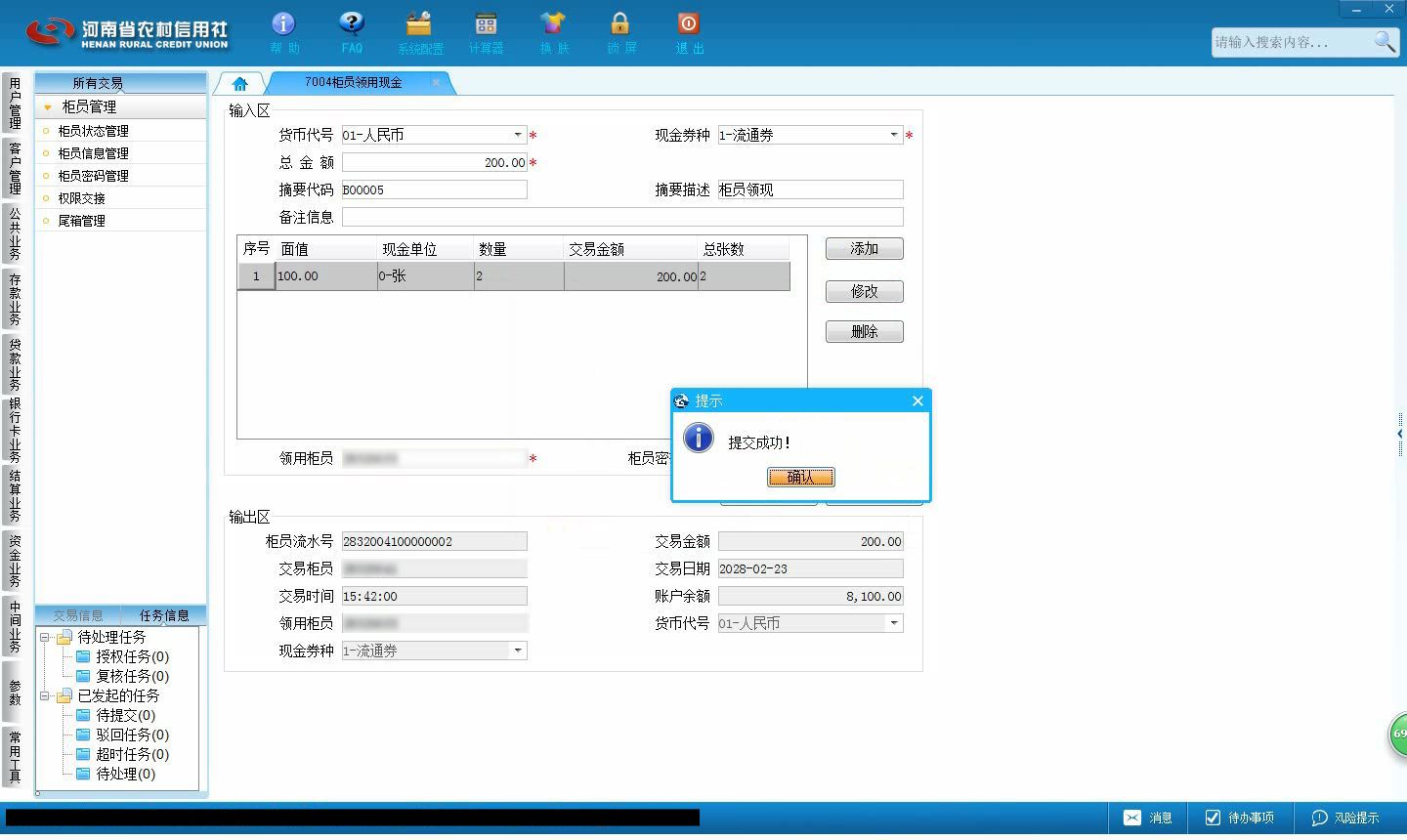
Task: Click the green 69 badge at right edge
Action: 1398,734
